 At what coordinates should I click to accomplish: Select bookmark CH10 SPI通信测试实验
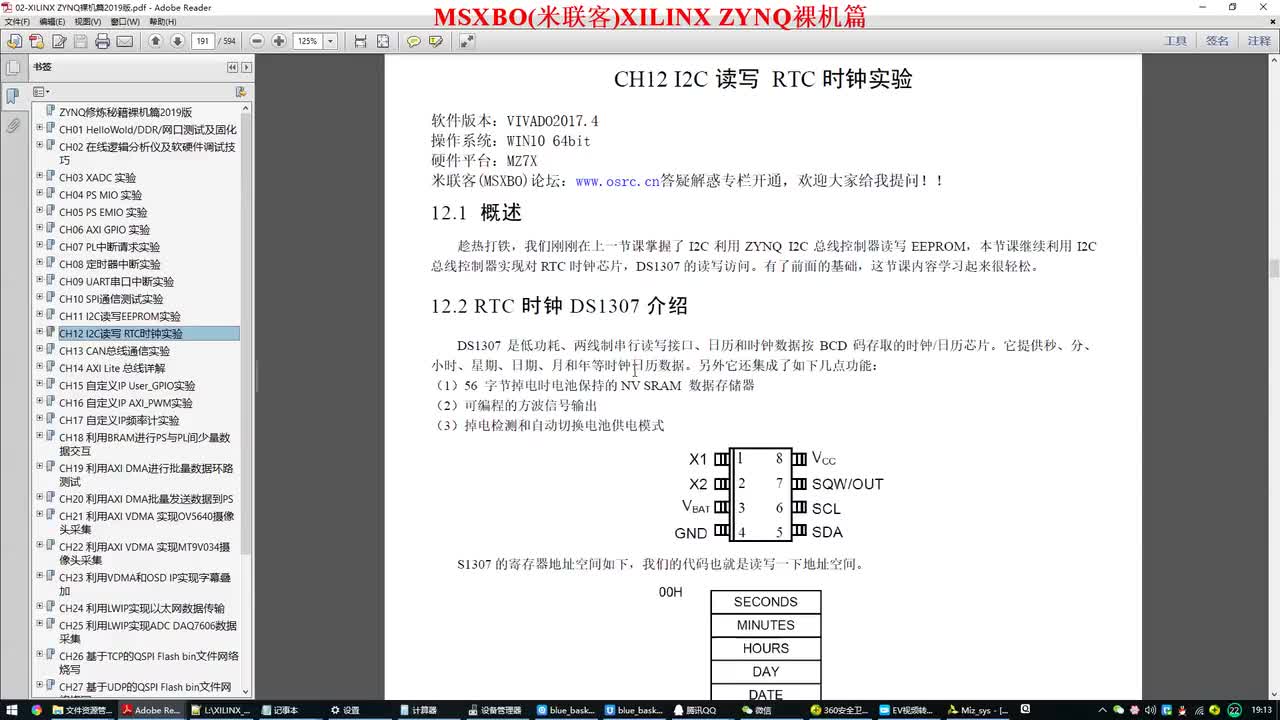coord(111,299)
